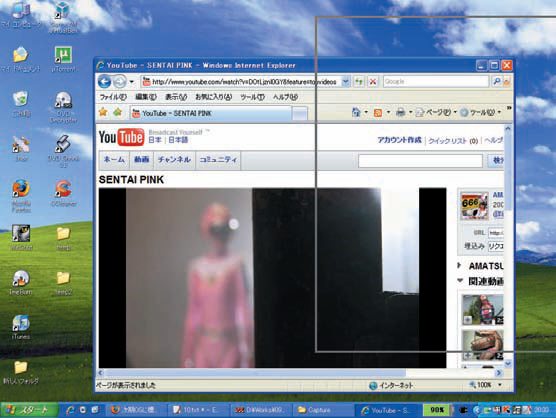The image size is (556, 418).
Task: Open the コミュニティ tab on YouTube
Action: coord(218,160)
